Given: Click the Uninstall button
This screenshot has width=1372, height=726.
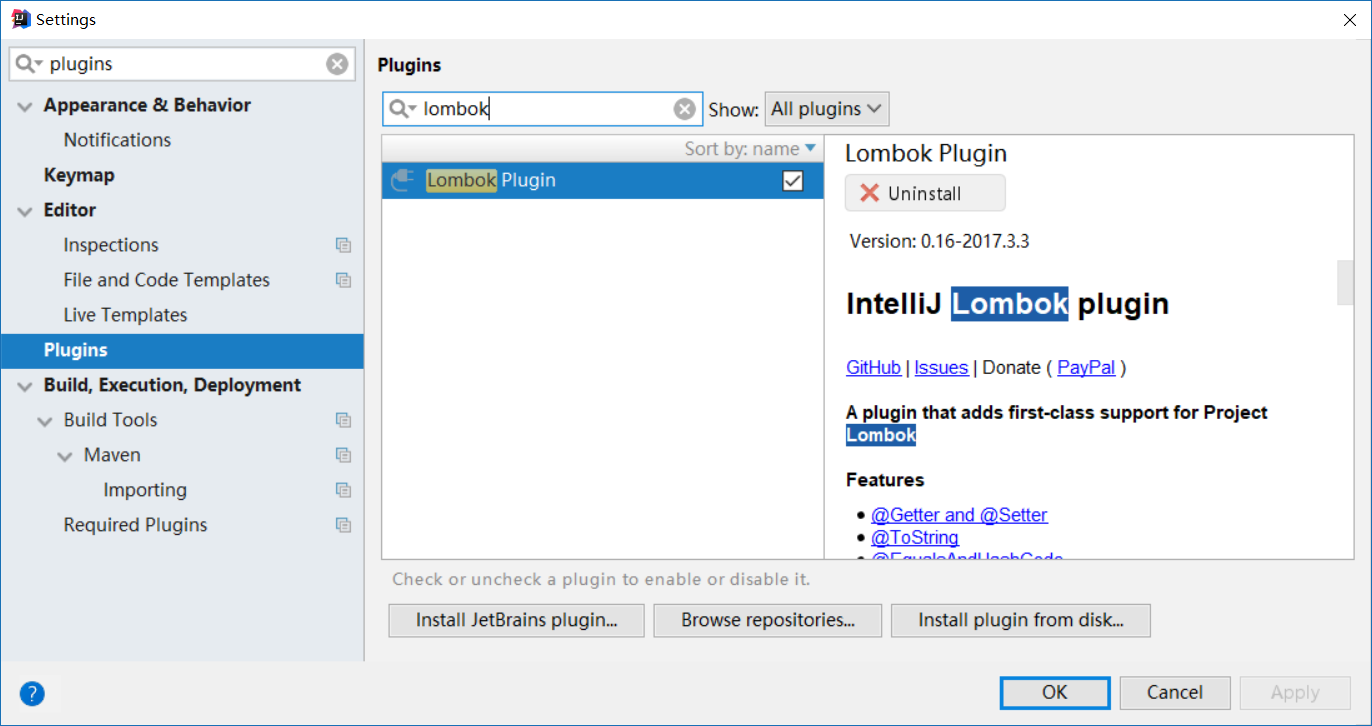Looking at the screenshot, I should pyautogui.click(x=924, y=193).
